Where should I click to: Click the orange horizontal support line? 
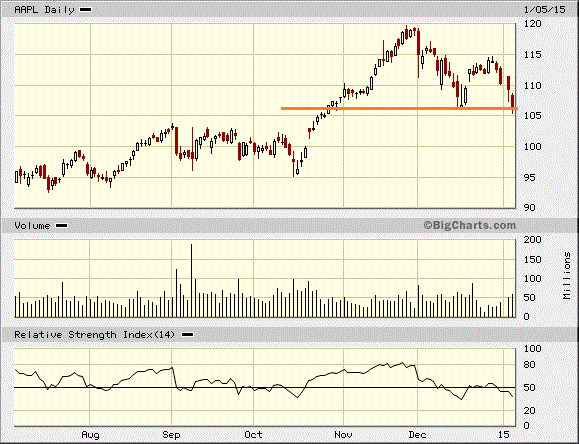[x=399, y=108]
